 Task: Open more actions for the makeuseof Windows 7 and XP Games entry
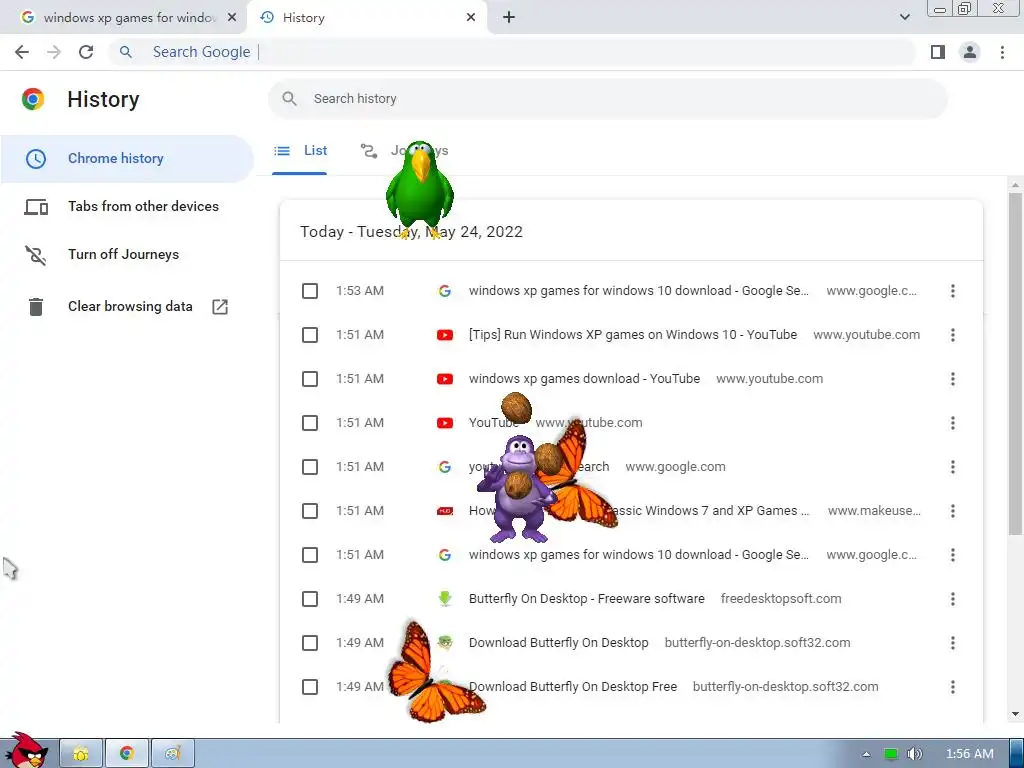point(953,511)
